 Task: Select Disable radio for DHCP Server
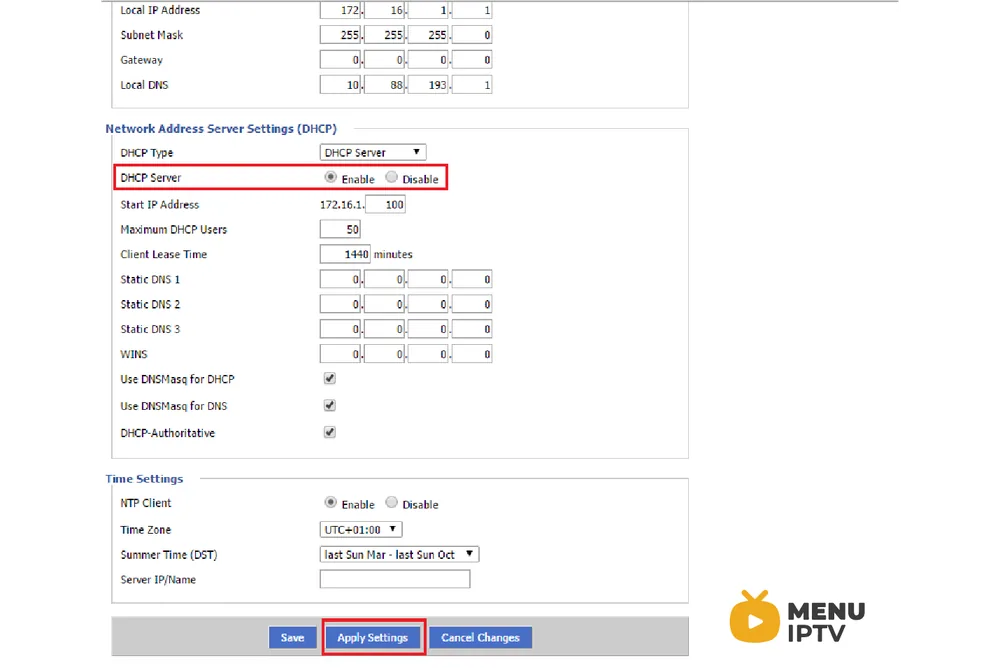tap(392, 177)
